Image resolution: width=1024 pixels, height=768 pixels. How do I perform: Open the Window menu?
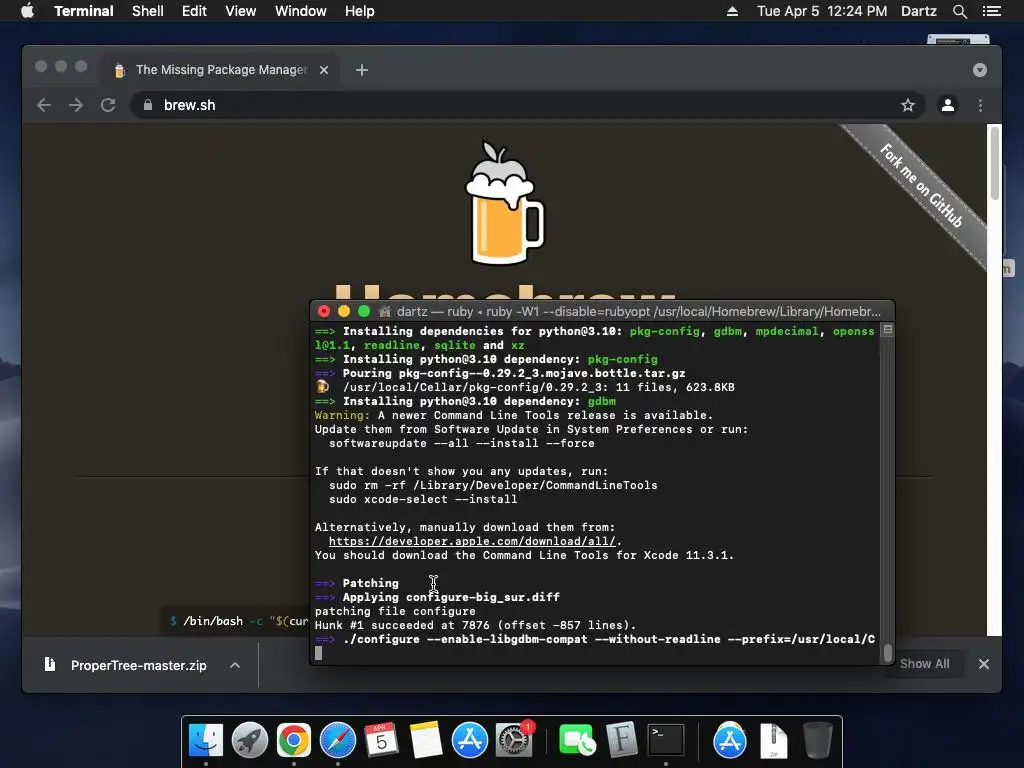(300, 11)
